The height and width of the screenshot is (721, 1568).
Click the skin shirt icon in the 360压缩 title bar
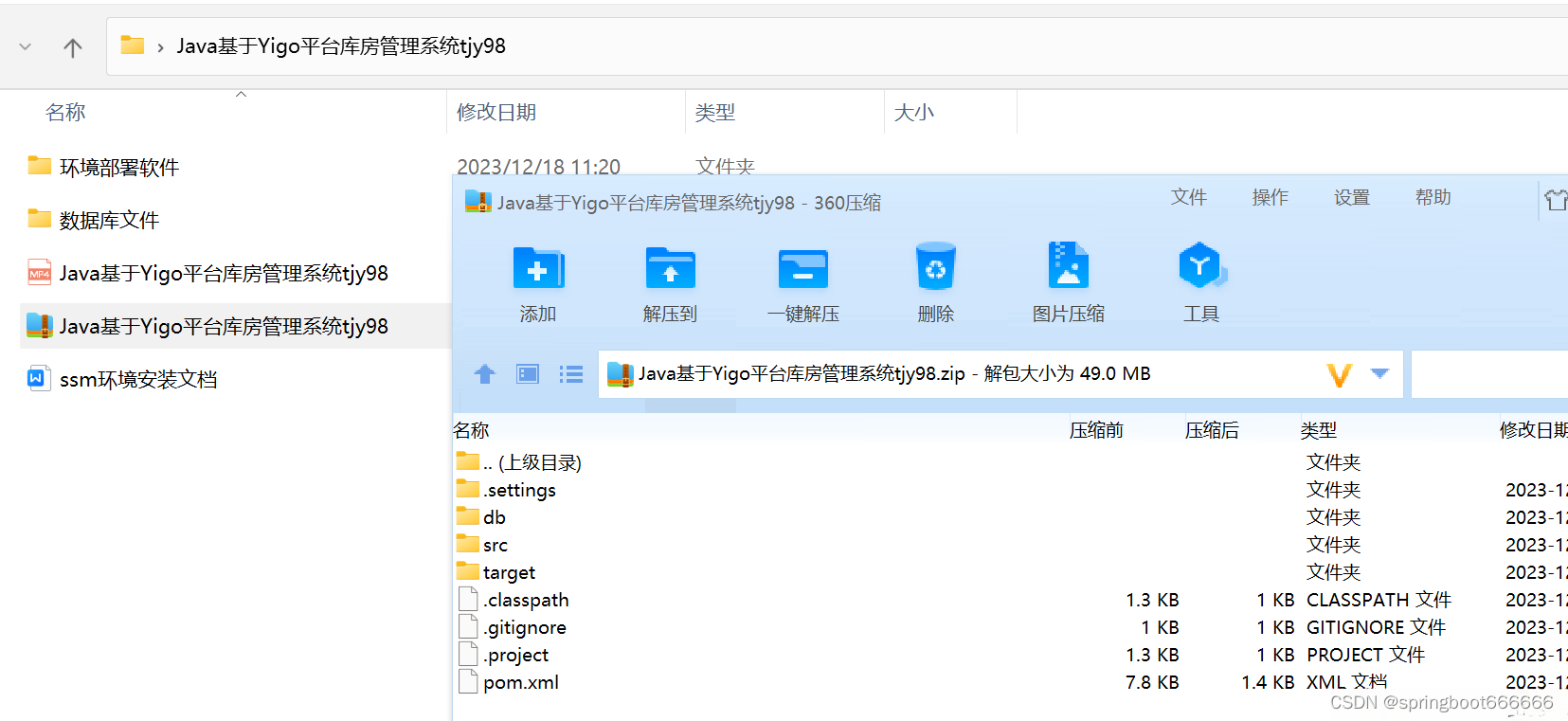(1556, 200)
